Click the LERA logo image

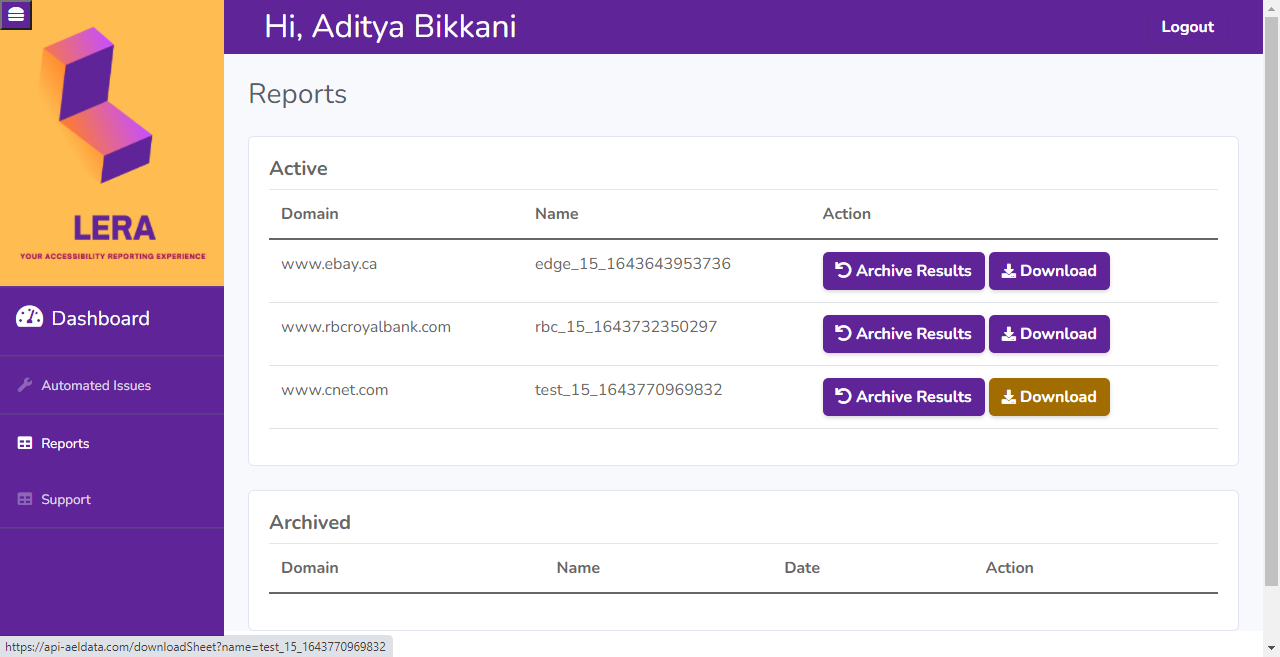click(112, 143)
